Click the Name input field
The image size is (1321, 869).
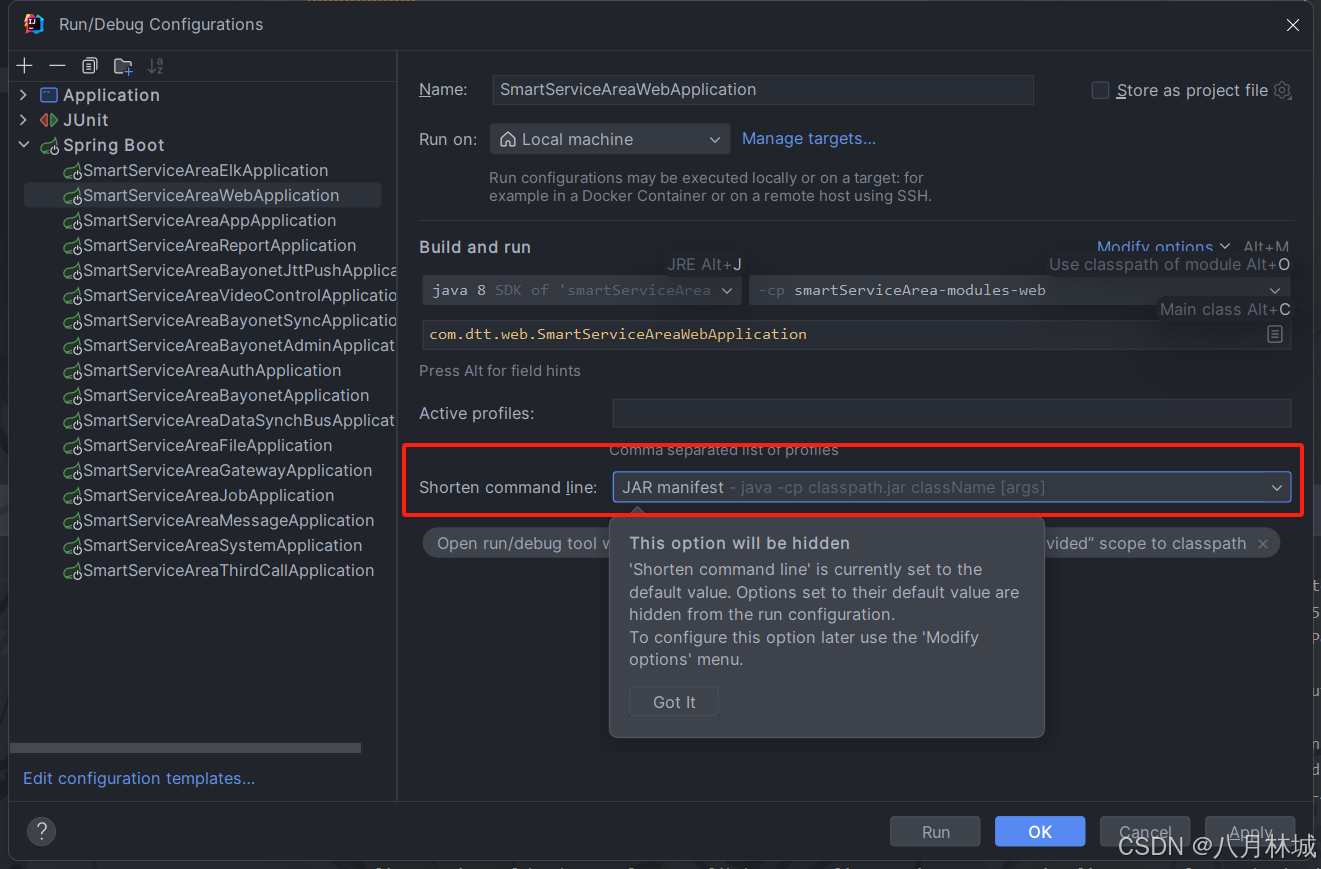(x=763, y=89)
